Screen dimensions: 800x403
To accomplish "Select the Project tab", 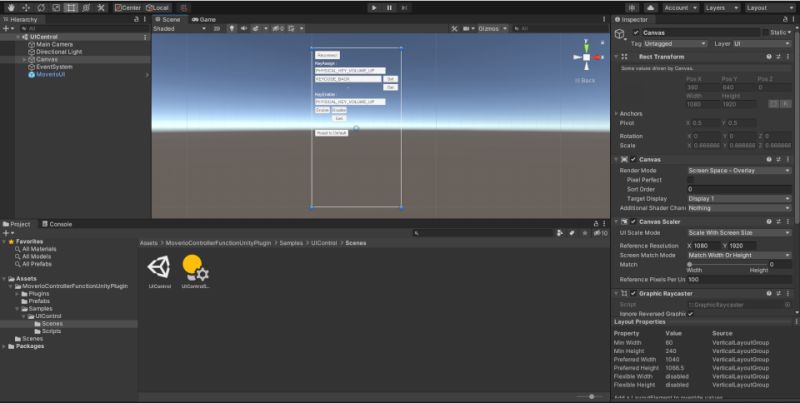I will coord(17,224).
